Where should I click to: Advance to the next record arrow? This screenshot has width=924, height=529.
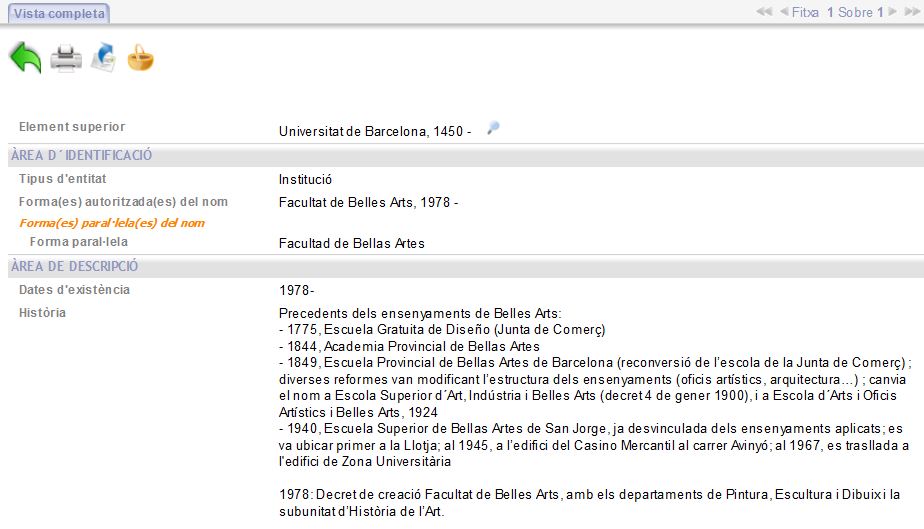(x=893, y=12)
